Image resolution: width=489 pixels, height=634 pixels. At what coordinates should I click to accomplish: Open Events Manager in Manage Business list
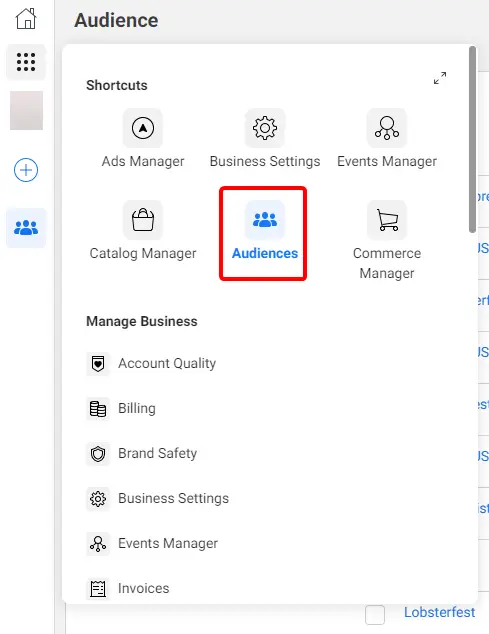(168, 543)
